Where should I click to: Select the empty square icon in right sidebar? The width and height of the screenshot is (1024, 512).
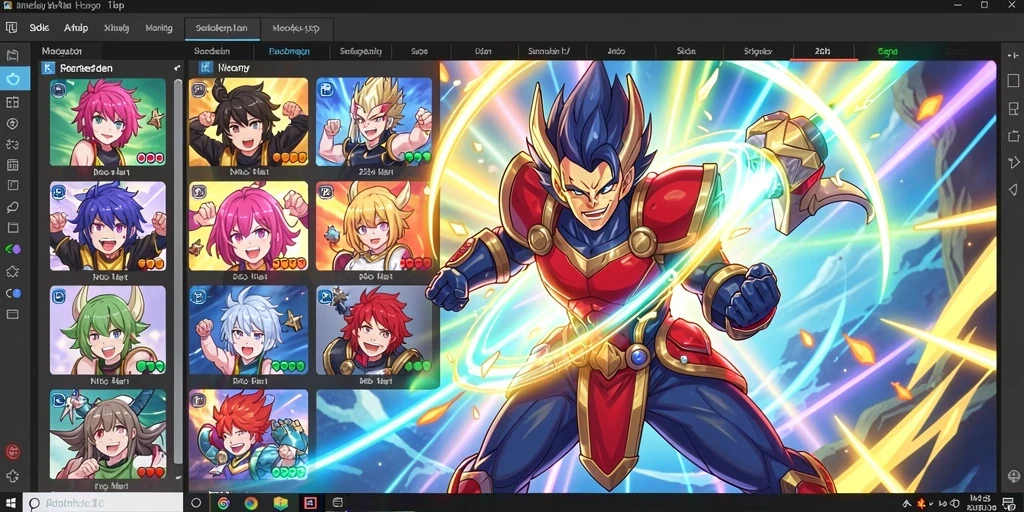pos(1013,80)
